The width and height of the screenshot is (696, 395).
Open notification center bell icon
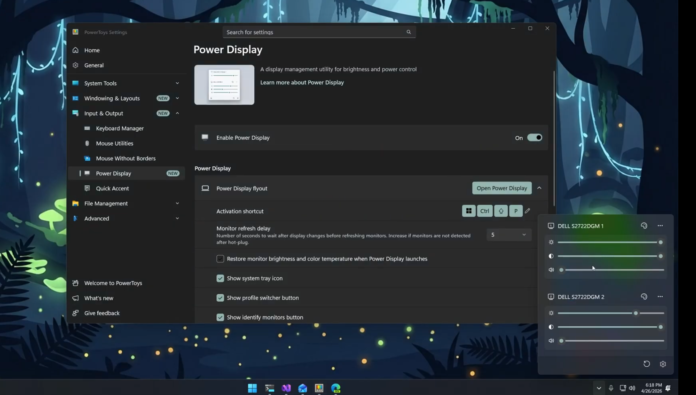668,388
